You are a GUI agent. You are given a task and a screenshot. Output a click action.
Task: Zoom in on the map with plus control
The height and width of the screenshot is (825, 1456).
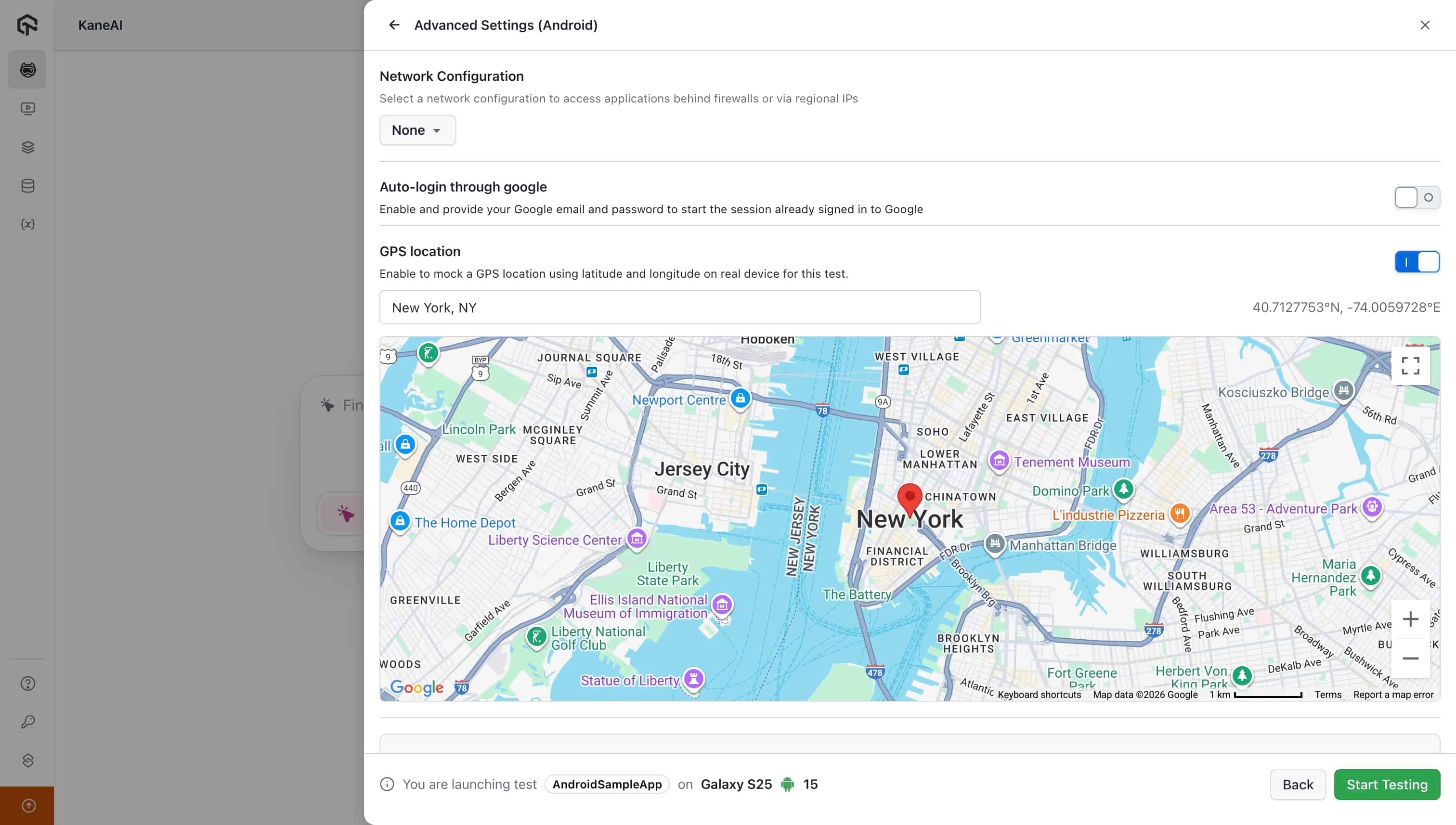[1410, 619]
